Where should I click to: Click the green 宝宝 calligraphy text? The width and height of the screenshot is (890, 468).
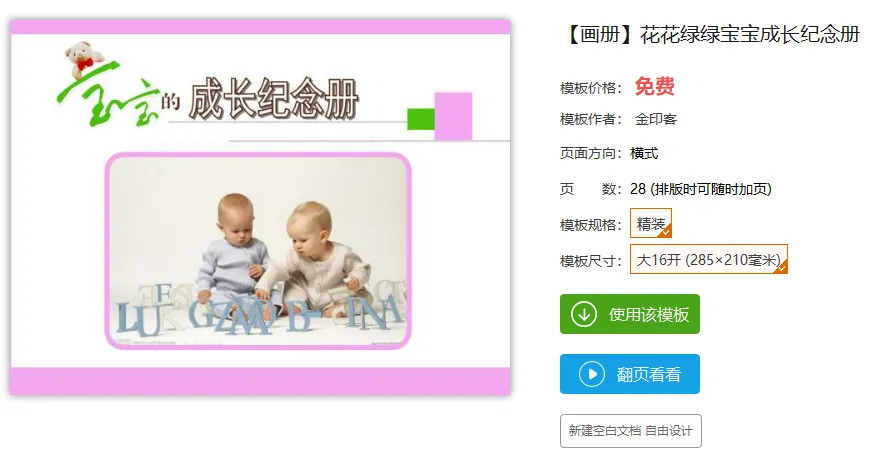108,94
